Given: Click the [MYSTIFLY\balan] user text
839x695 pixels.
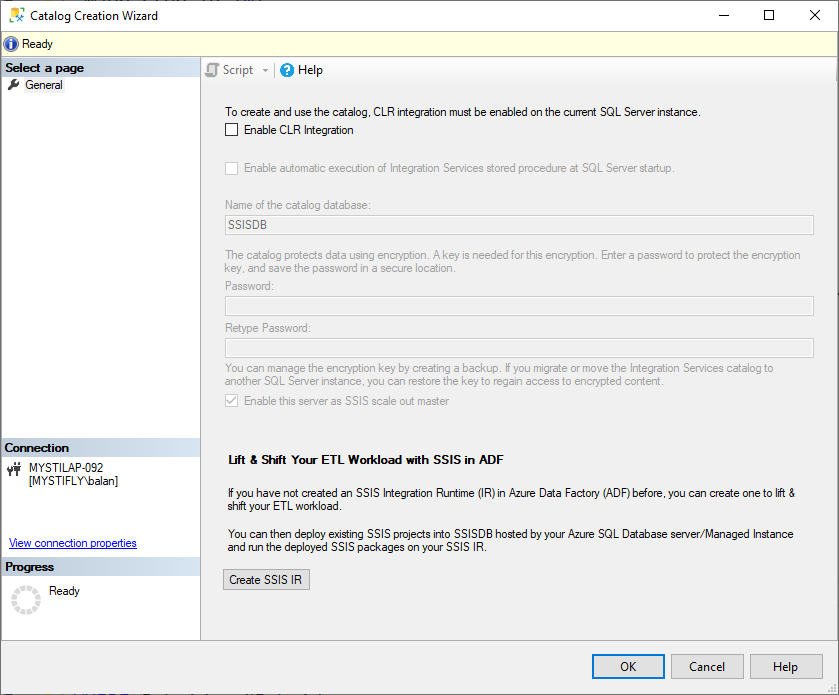Looking at the screenshot, I should coord(73,481).
